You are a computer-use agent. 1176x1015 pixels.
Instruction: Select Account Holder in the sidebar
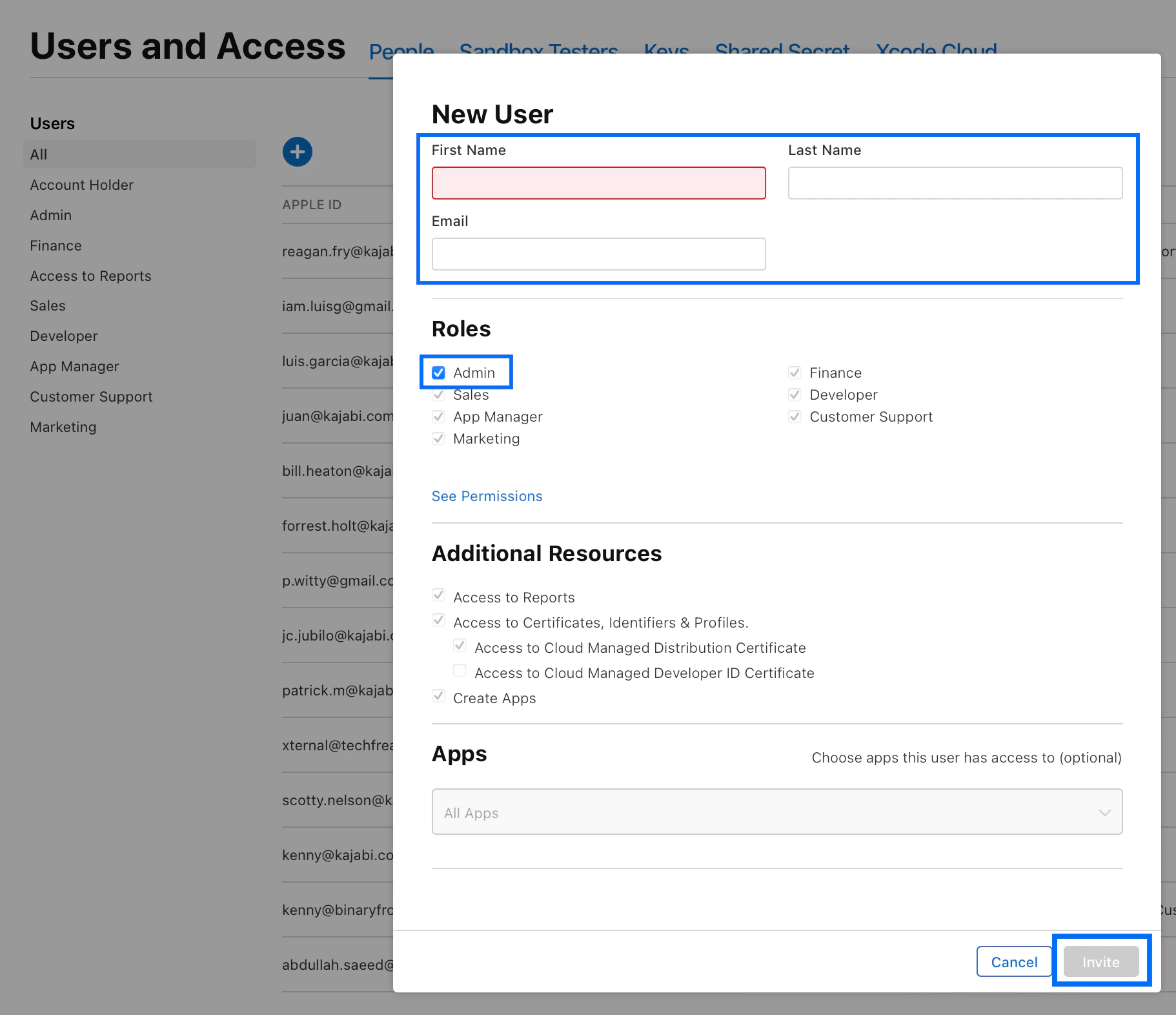tap(81, 185)
